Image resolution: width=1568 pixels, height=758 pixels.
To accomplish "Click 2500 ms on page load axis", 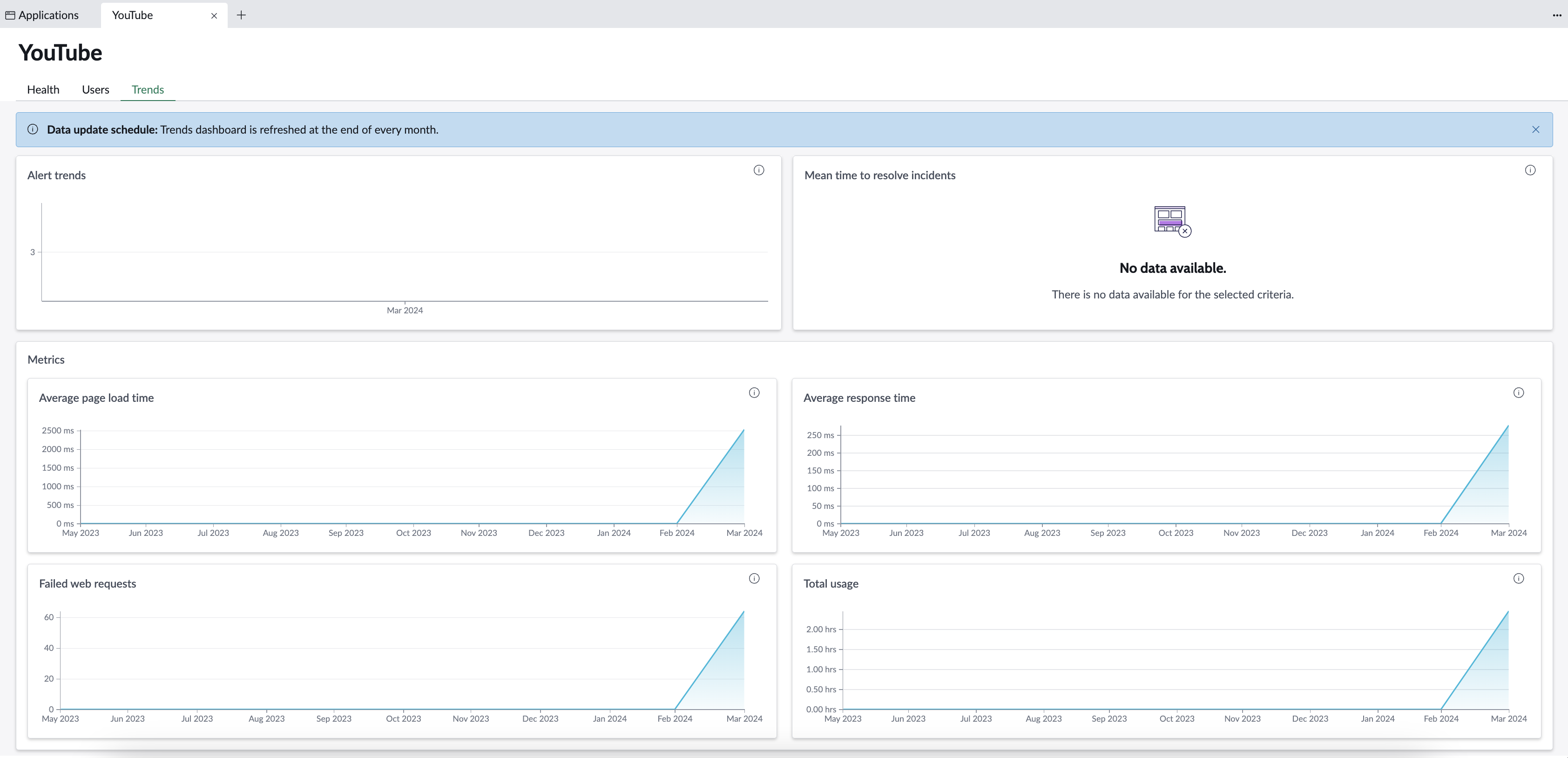I will click(58, 430).
